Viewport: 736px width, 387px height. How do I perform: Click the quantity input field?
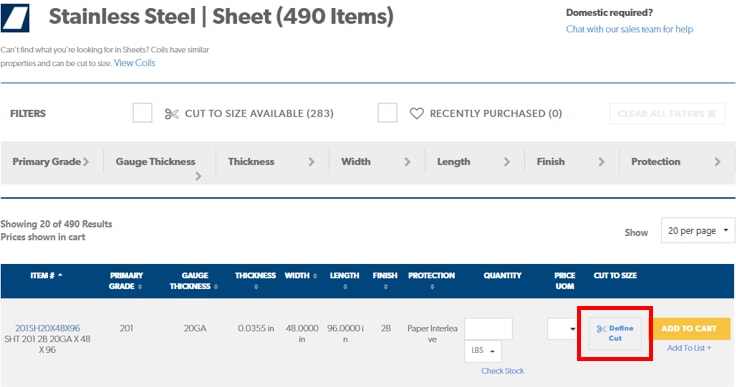click(x=489, y=329)
